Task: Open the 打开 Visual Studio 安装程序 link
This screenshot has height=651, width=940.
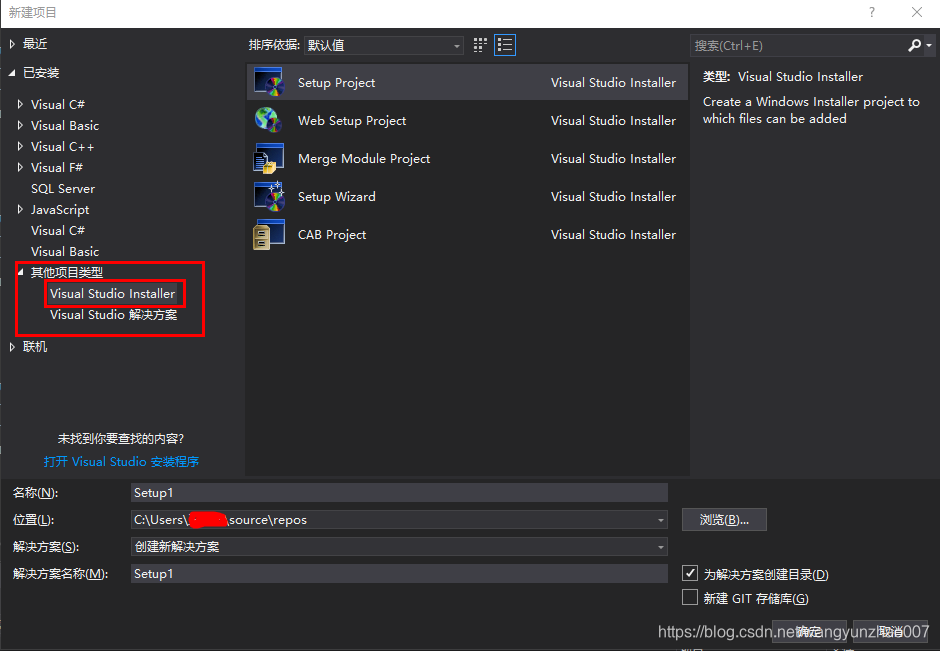Action: (121, 462)
